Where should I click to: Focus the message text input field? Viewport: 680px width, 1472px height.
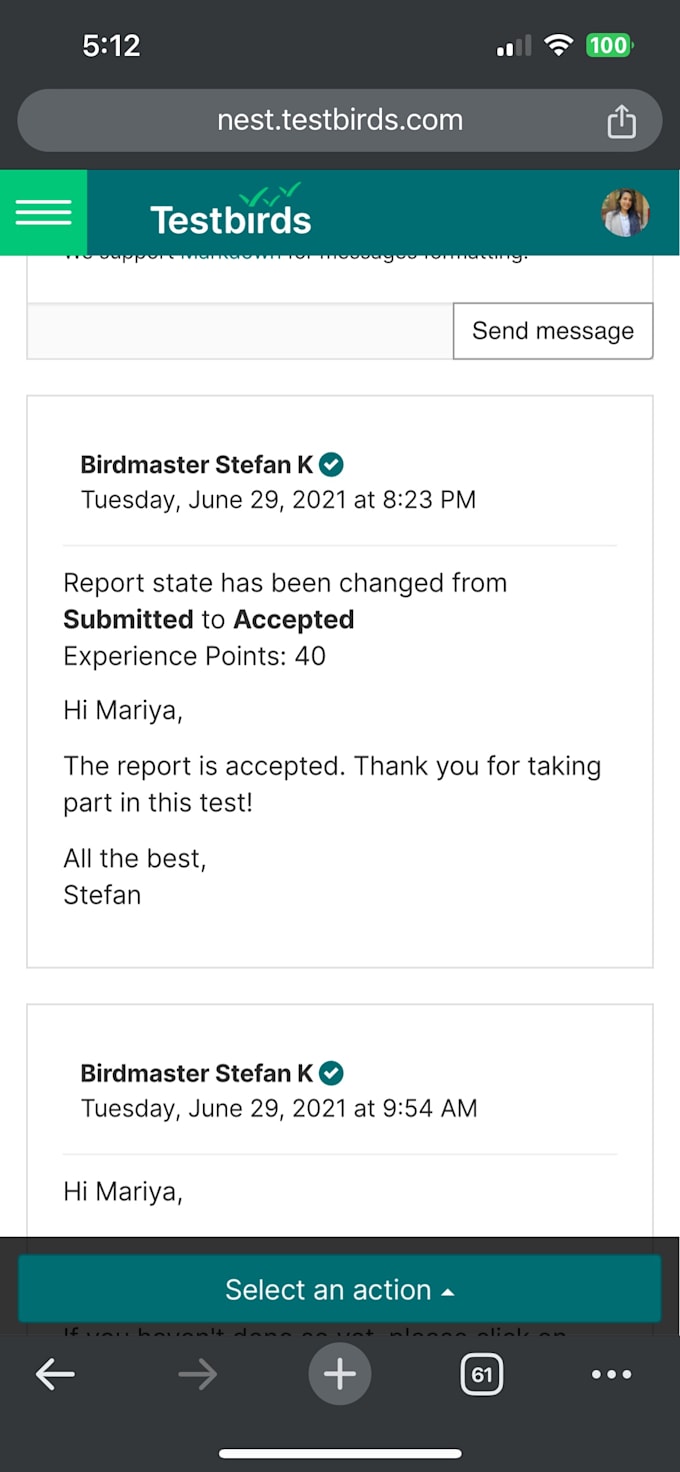(x=240, y=331)
